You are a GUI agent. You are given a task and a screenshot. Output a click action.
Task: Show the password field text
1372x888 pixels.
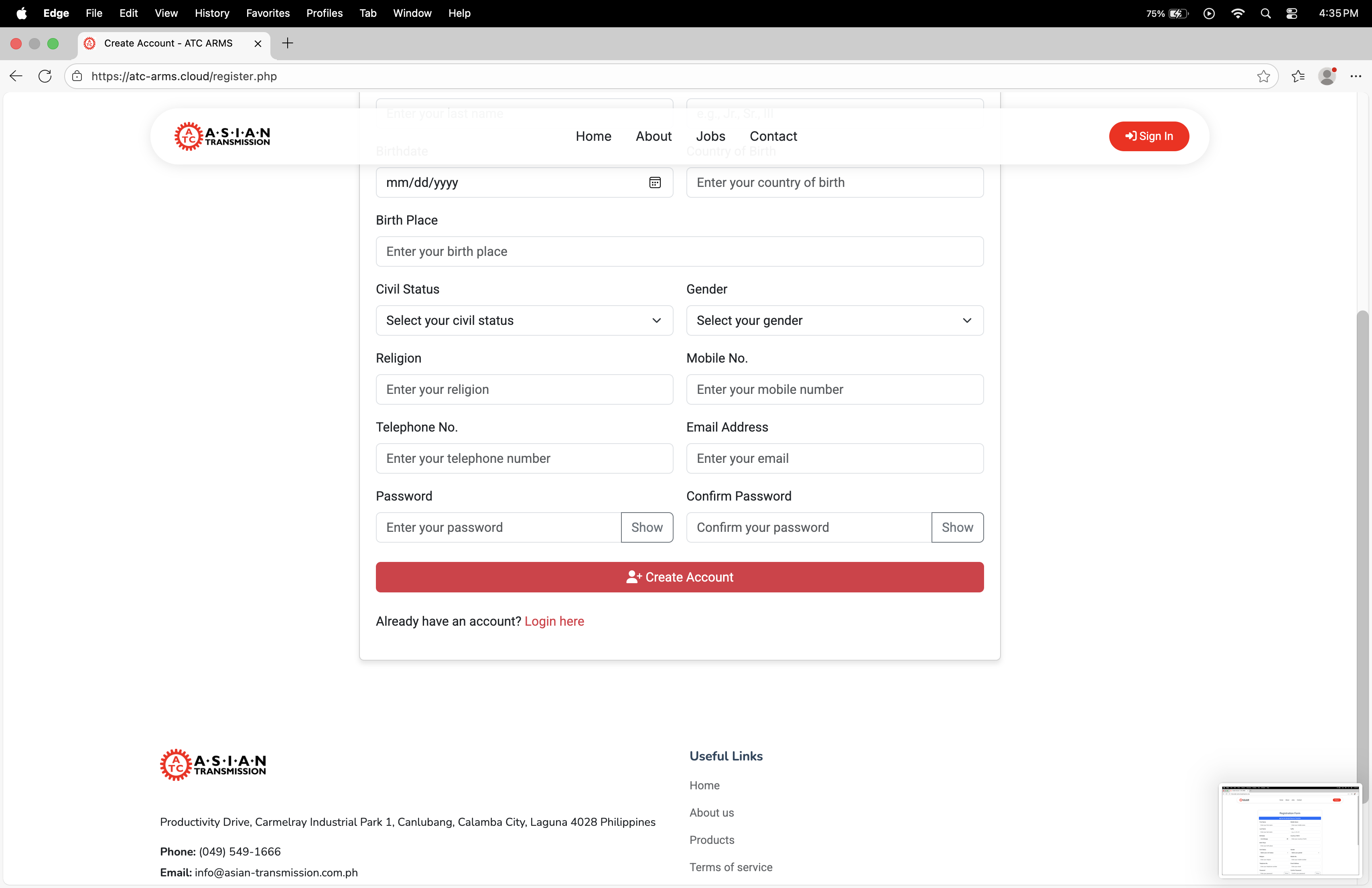(x=647, y=527)
